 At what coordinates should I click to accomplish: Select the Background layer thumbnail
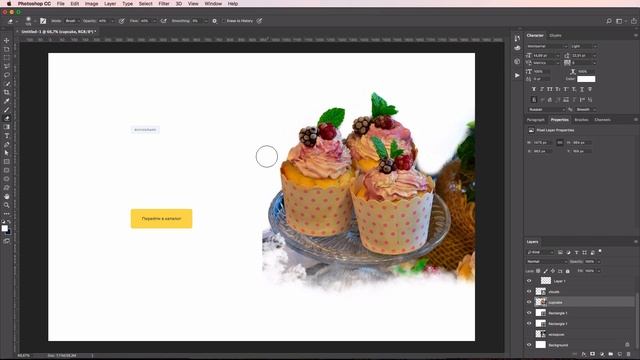click(540, 345)
